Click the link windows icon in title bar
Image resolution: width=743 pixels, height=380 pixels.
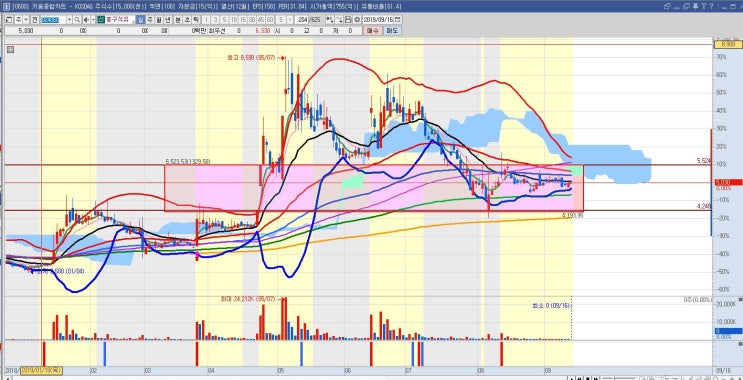[667, 6]
